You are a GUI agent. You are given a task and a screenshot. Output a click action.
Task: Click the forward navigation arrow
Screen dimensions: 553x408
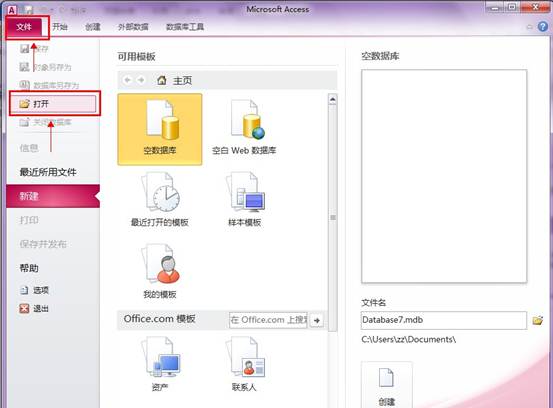click(x=141, y=80)
